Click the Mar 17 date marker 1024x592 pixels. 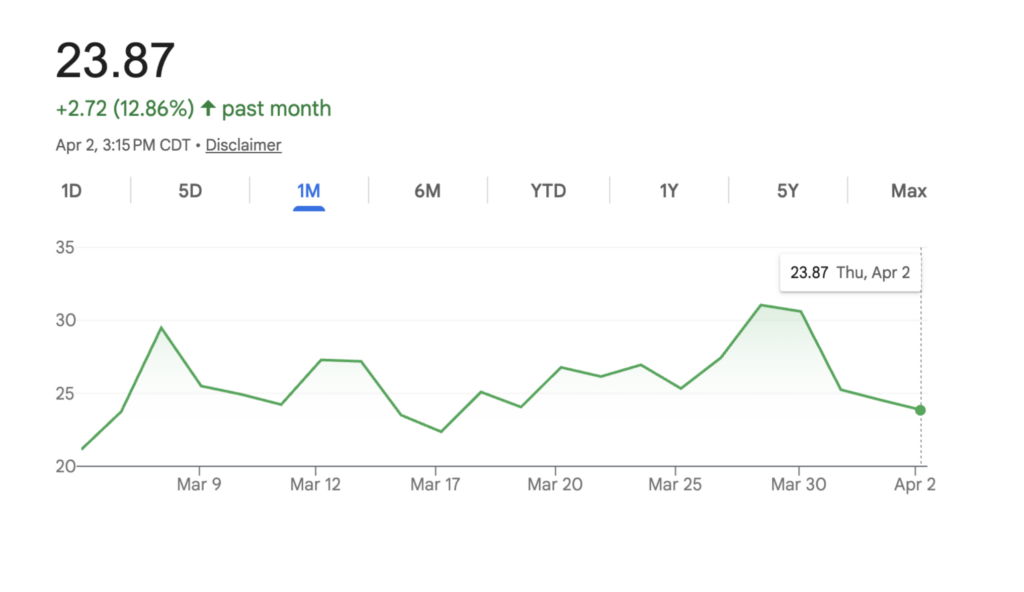point(434,485)
